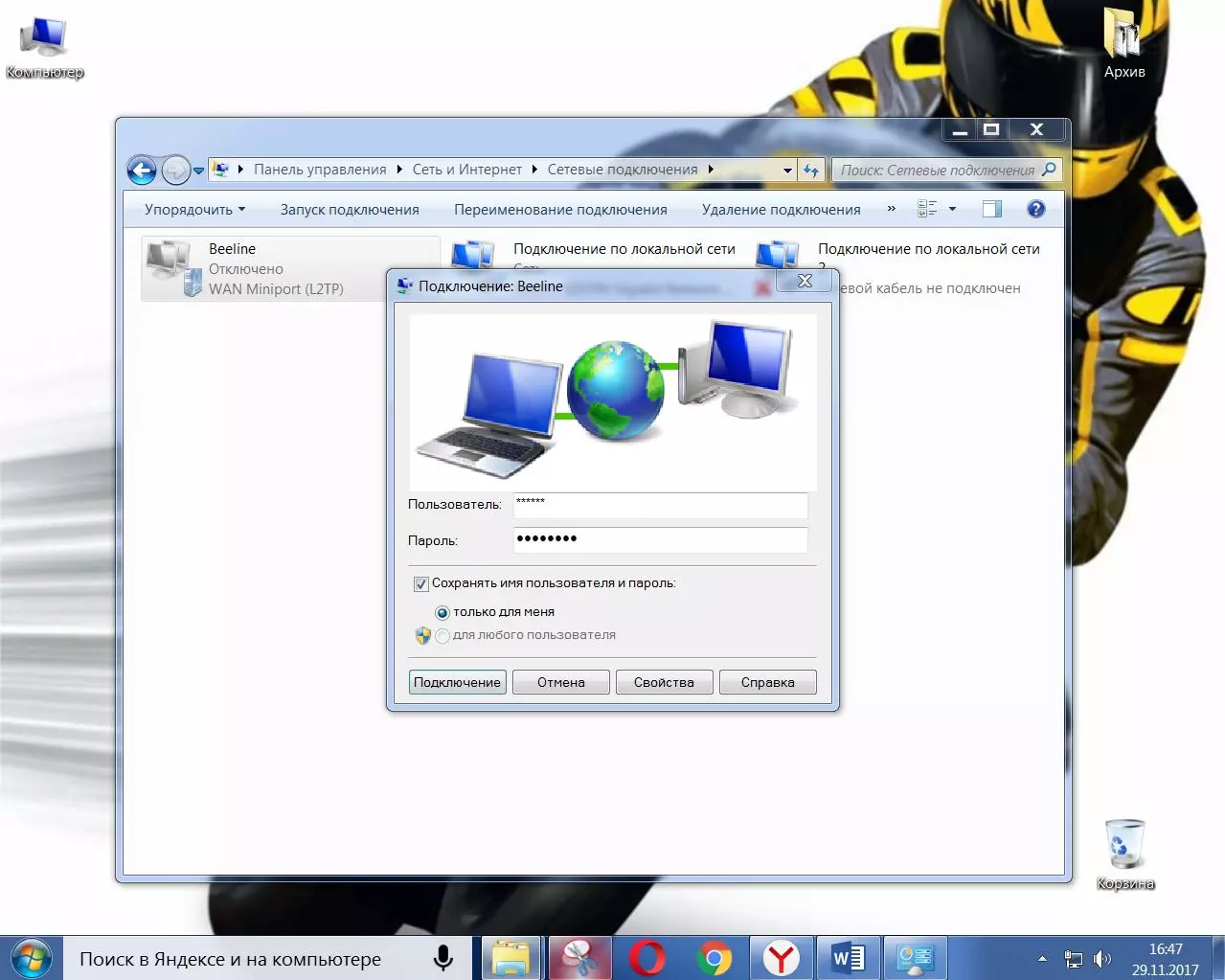This screenshot has width=1225, height=980.
Task: Click Удаление подключения toolbar item
Action: (x=781, y=210)
